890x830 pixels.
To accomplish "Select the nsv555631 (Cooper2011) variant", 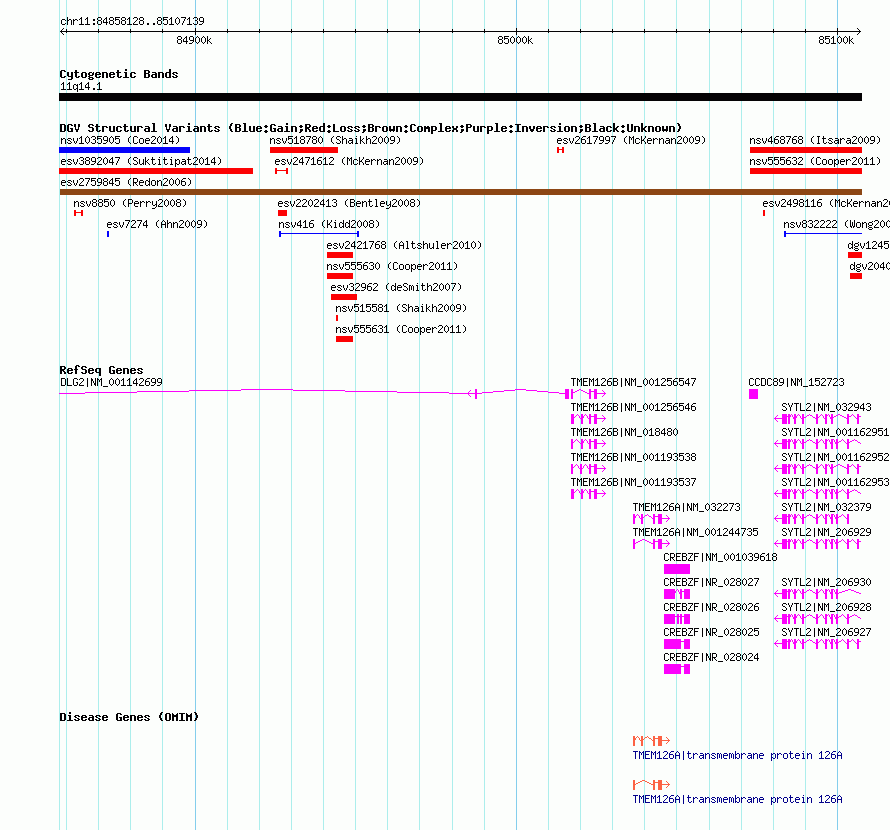I will coord(345,339).
